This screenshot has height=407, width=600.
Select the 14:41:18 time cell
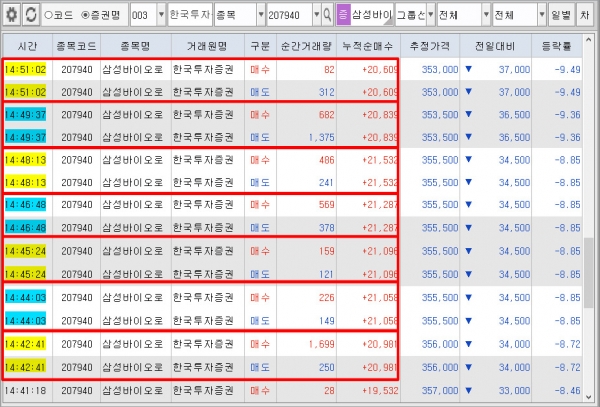click(25, 391)
